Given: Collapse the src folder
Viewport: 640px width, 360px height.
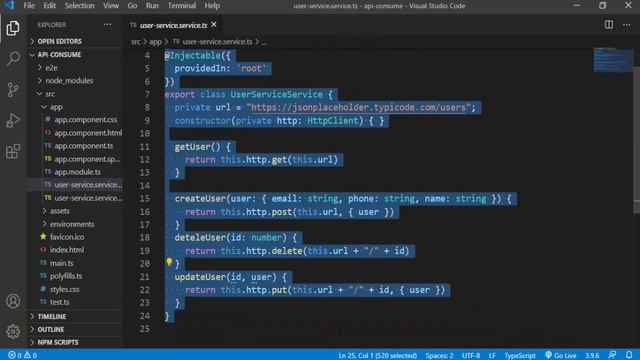Looking at the screenshot, I should point(76,94).
